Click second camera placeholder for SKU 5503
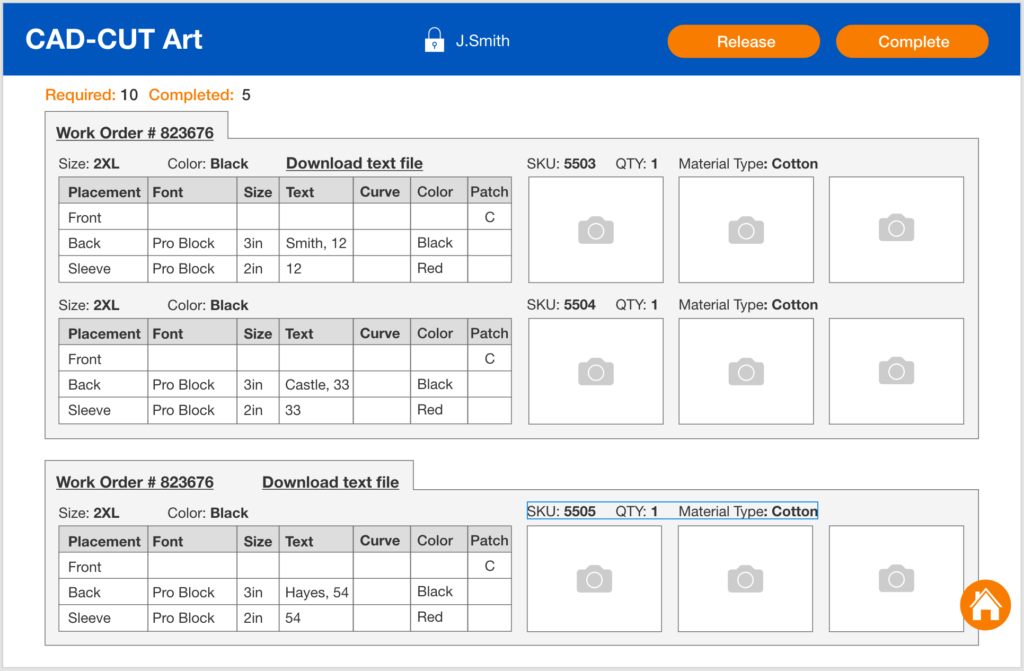 746,230
